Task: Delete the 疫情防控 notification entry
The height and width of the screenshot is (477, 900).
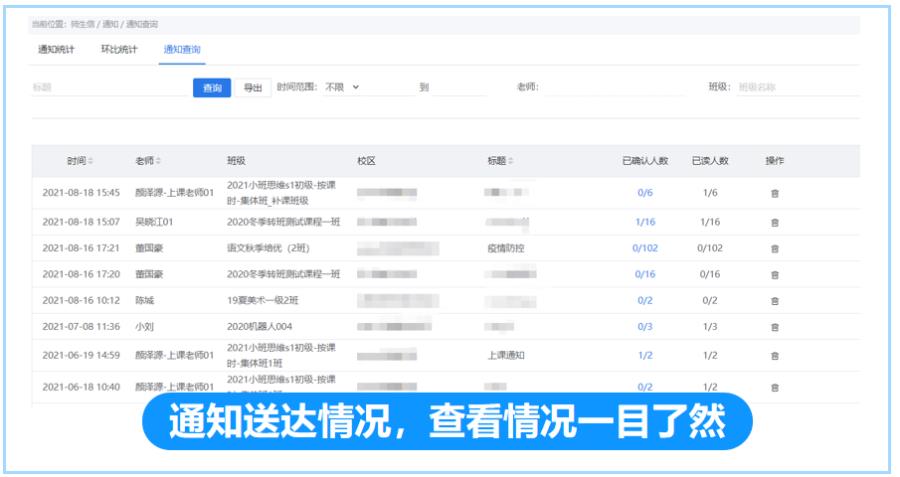Action: pyautogui.click(x=774, y=248)
